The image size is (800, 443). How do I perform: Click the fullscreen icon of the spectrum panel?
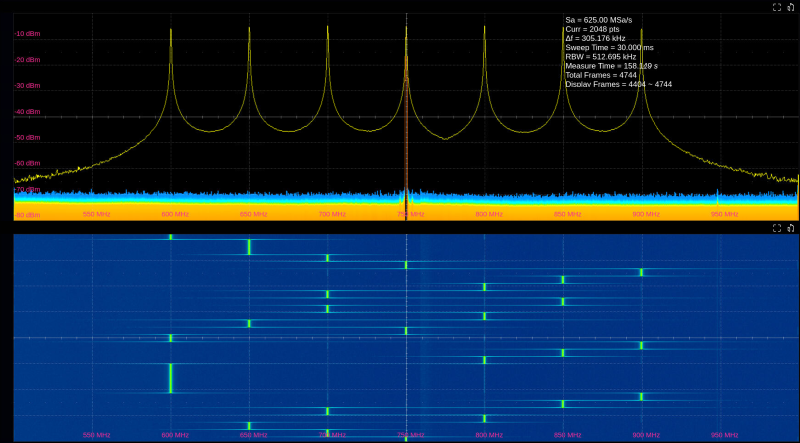[x=777, y=7]
